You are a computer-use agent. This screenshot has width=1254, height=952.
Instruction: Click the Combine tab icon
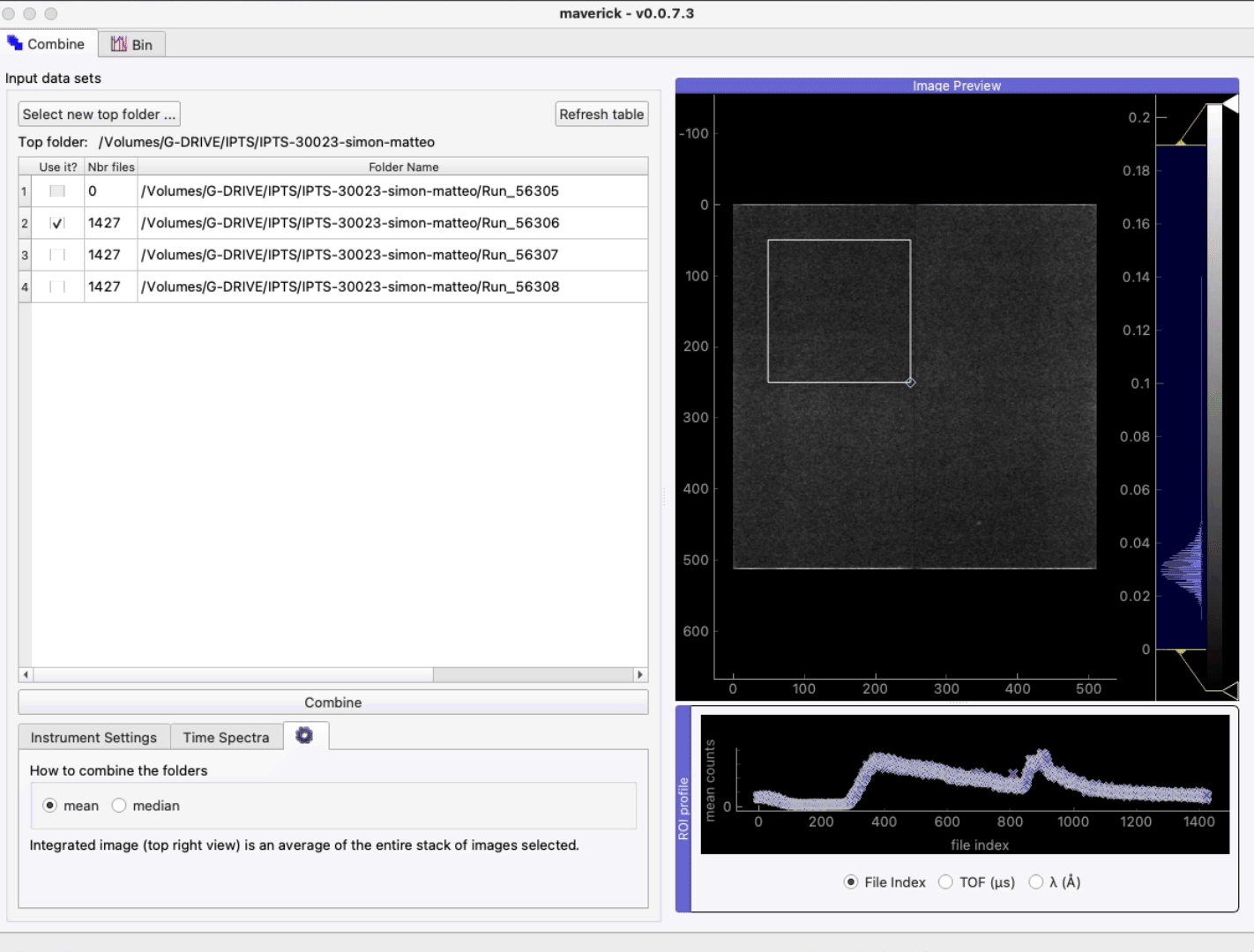point(15,43)
